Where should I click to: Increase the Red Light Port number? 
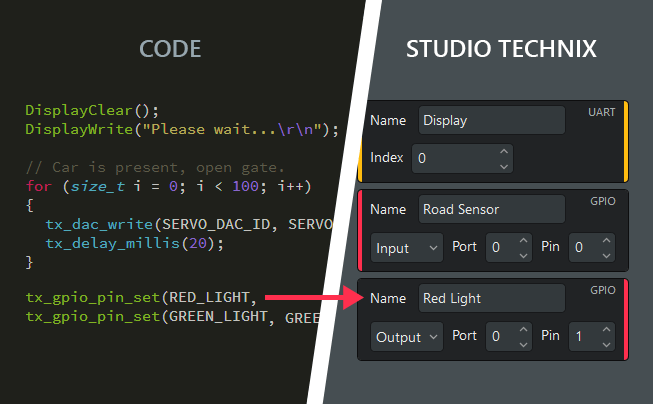(523, 329)
